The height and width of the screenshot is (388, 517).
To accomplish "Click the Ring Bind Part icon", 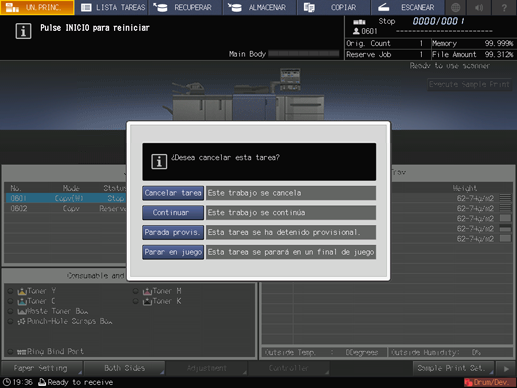I will point(22,352).
